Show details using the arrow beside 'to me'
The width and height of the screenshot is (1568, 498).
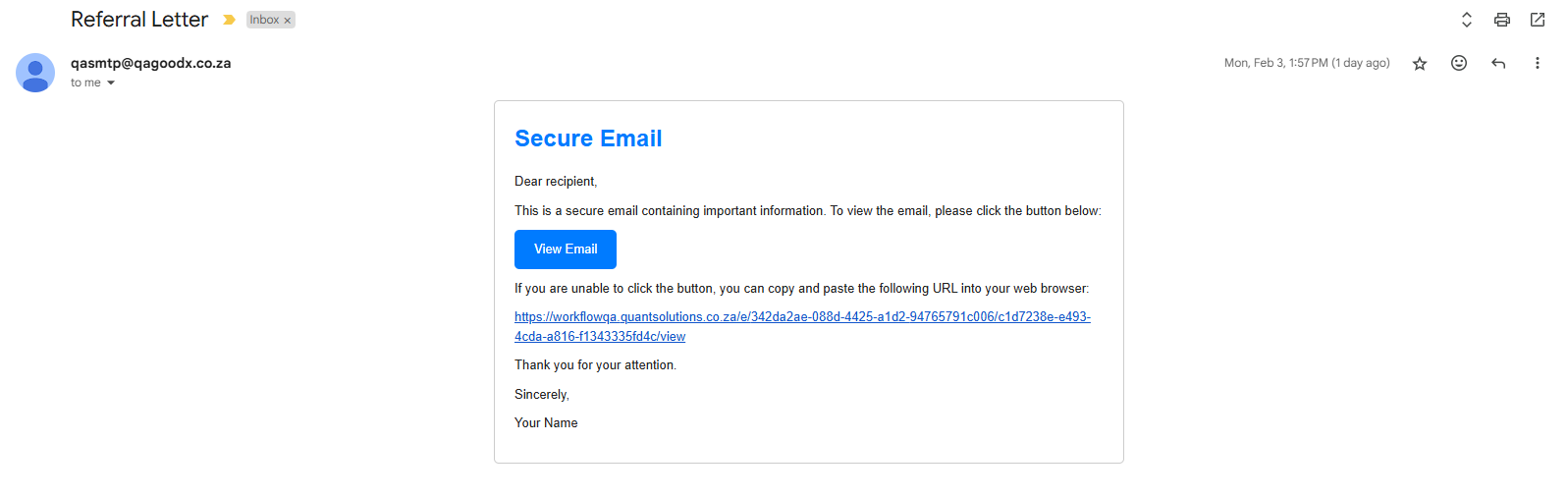tap(111, 83)
